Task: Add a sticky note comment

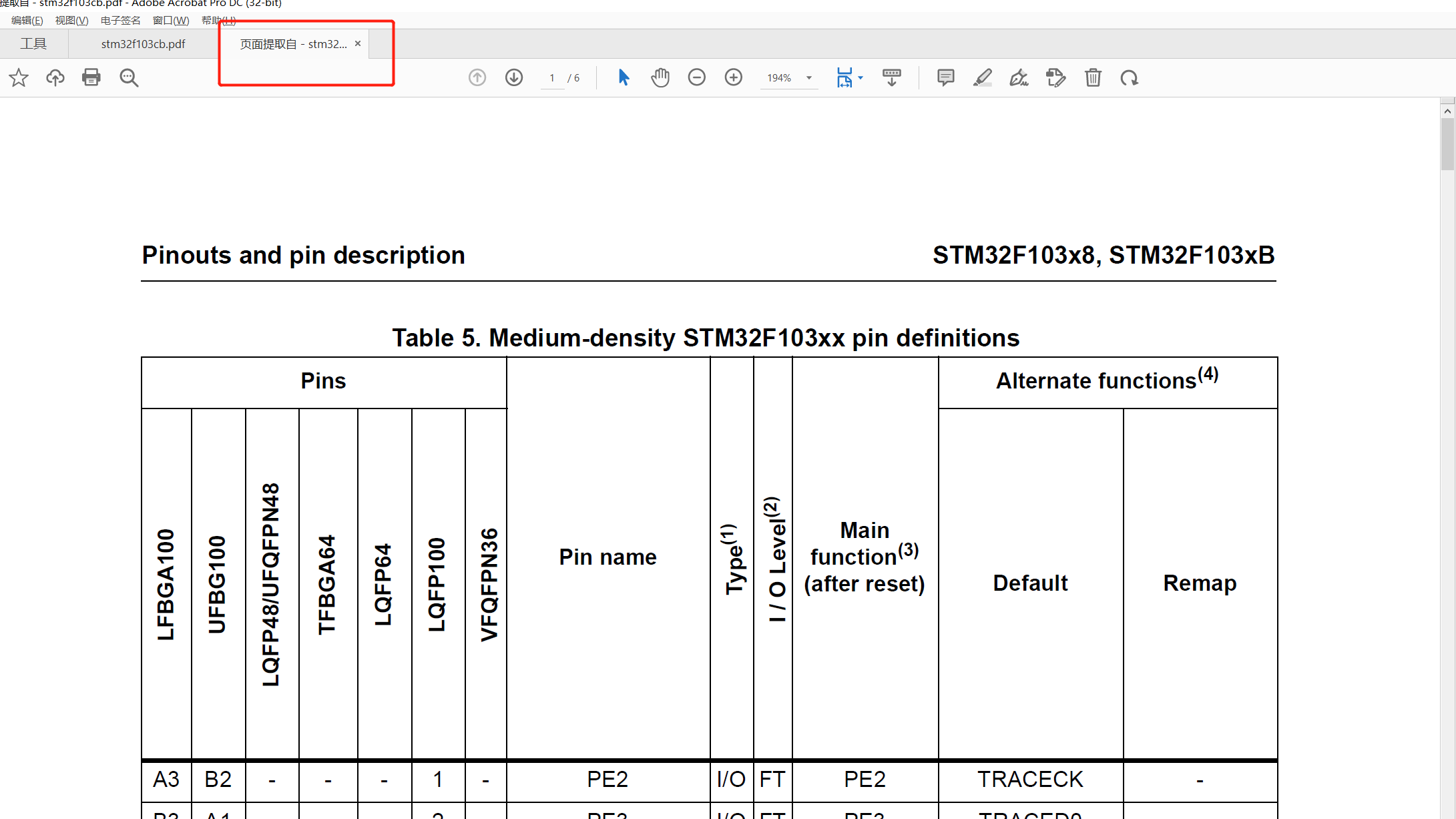Action: pyautogui.click(x=946, y=78)
